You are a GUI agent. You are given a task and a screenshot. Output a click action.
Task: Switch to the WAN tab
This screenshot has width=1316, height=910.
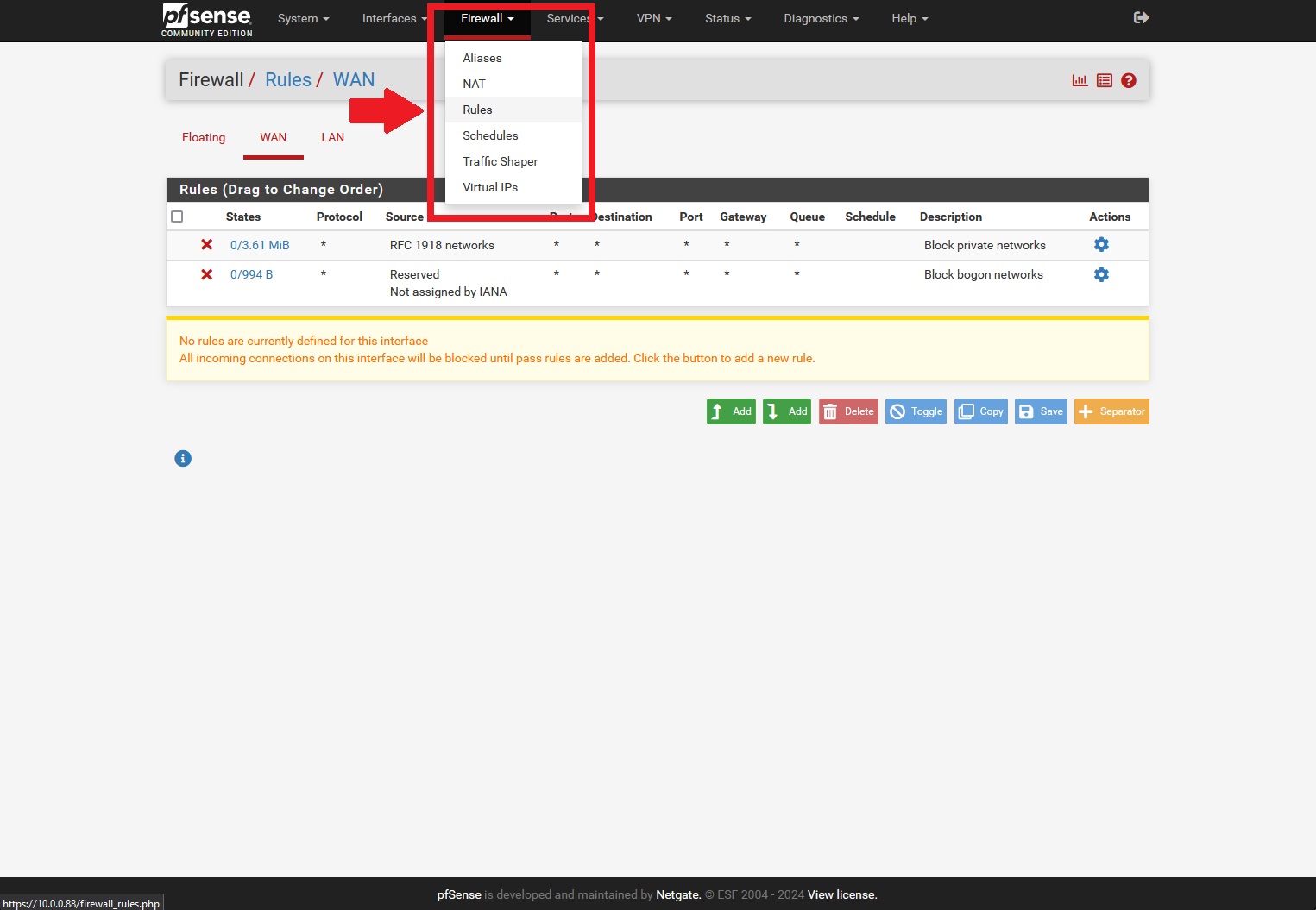pyautogui.click(x=274, y=137)
